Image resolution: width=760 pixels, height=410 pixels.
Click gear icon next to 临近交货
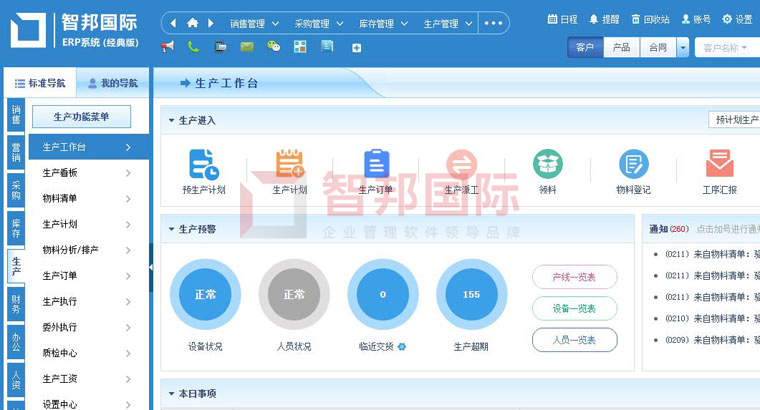coord(402,347)
